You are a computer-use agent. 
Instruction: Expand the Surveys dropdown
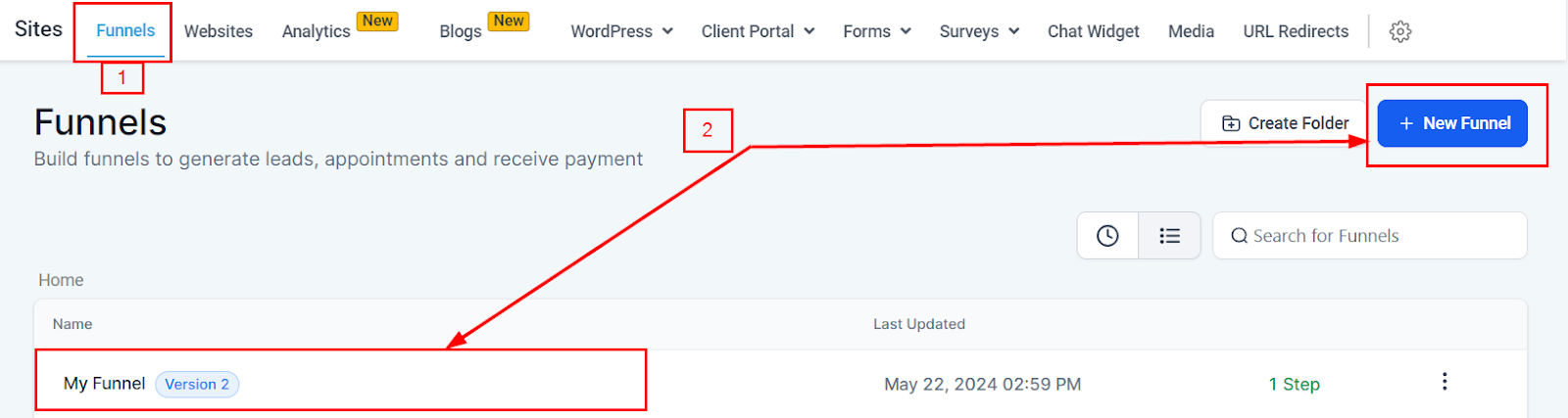[x=979, y=31]
